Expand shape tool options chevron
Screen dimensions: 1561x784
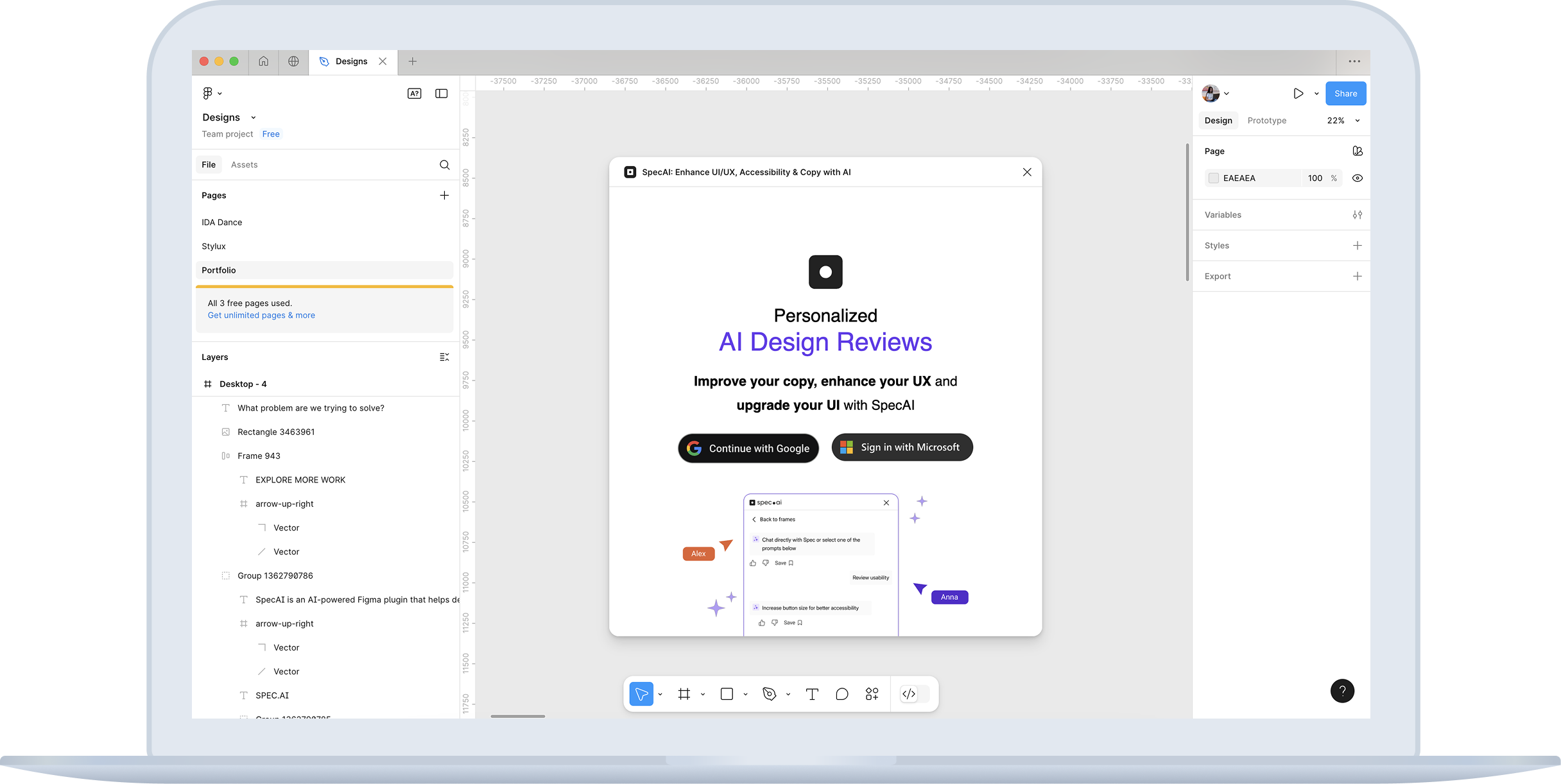(x=745, y=694)
